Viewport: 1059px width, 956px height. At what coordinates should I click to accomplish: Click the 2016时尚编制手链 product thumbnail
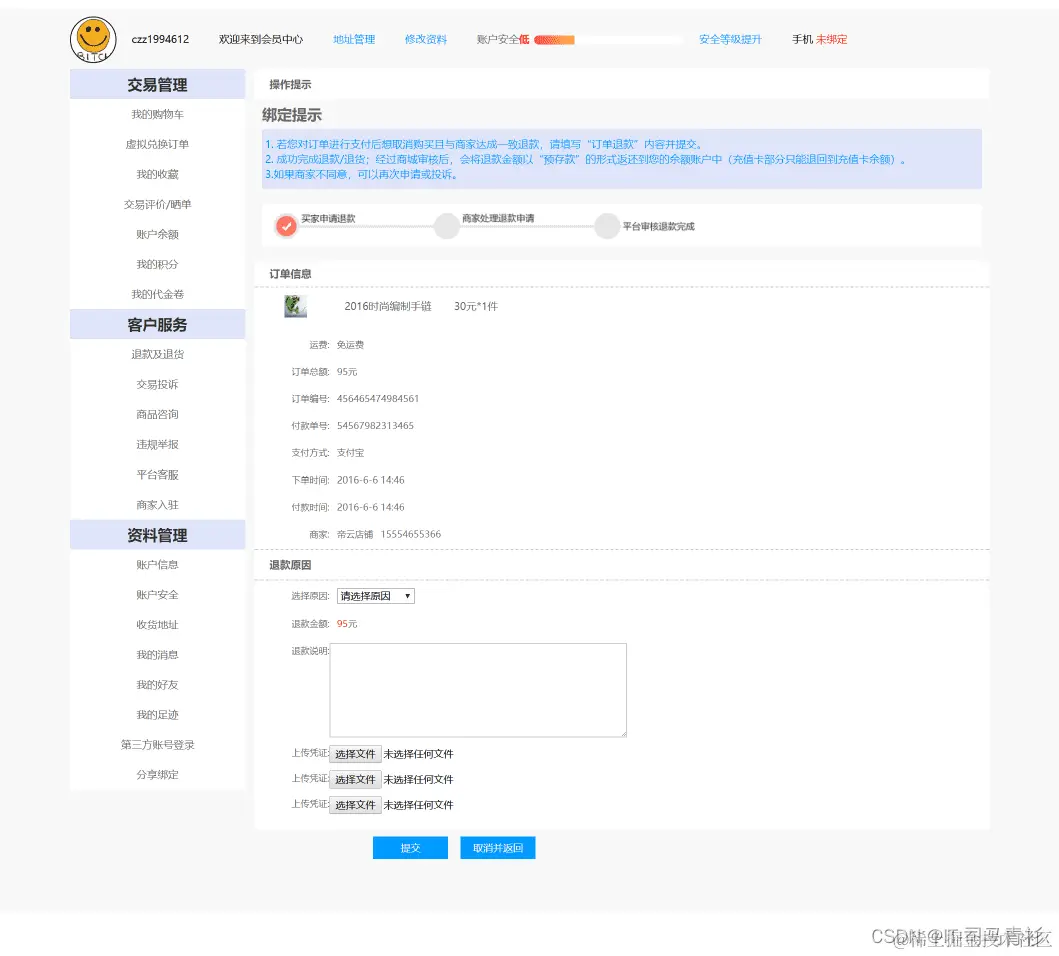295,305
